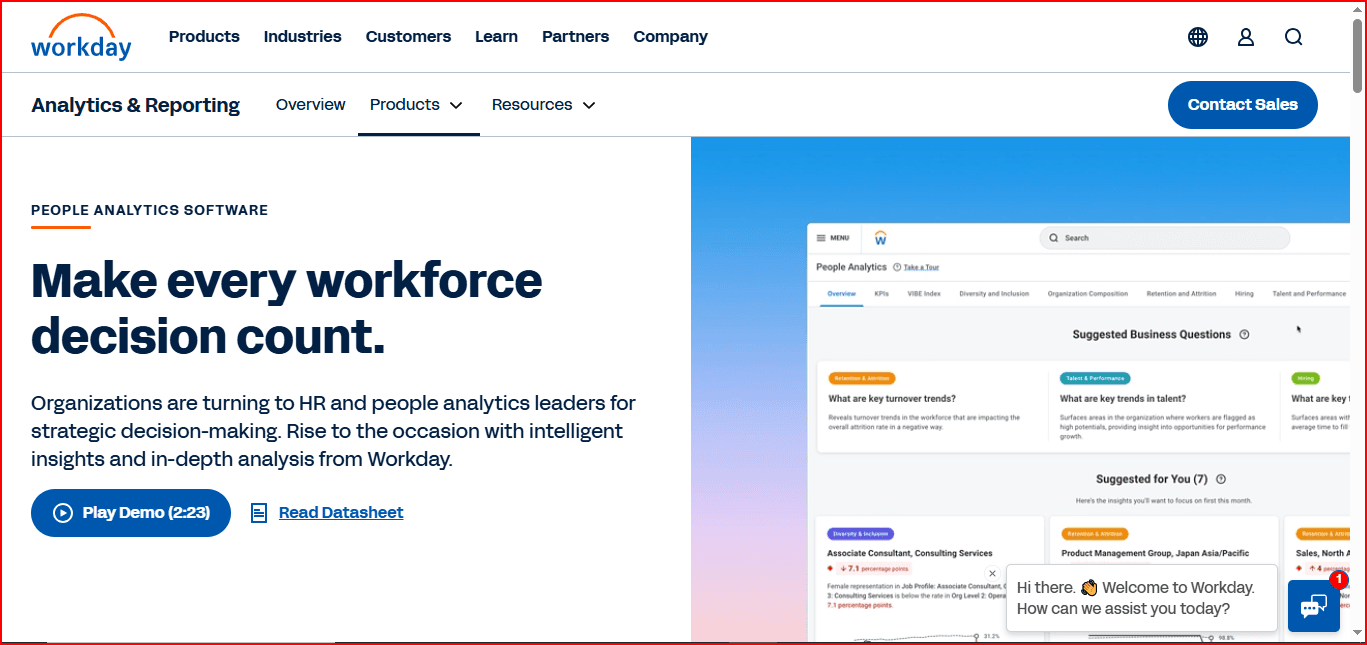Image resolution: width=1367 pixels, height=645 pixels.
Task: Click 'People Analytics' title in demo
Action: coord(851,267)
